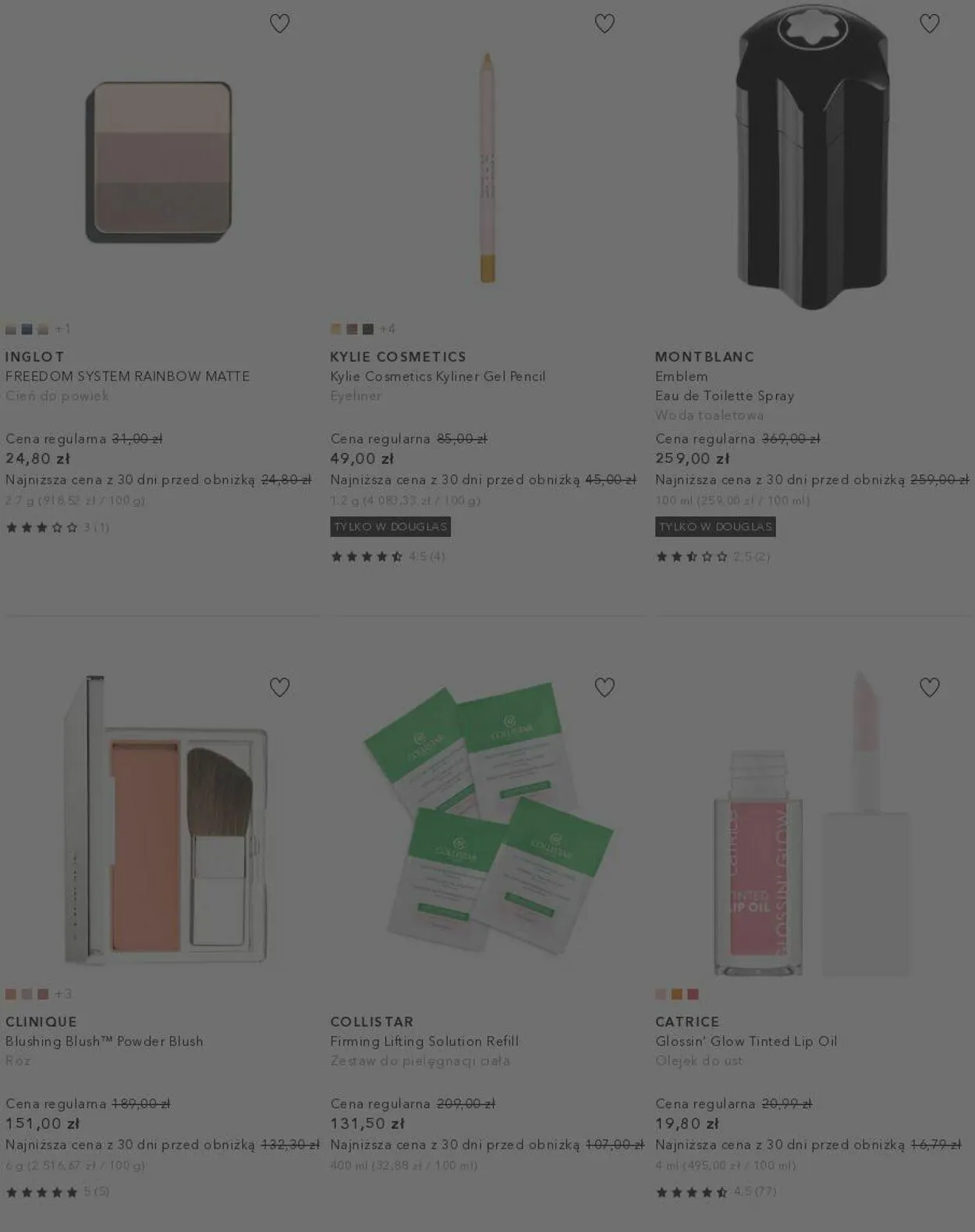The height and width of the screenshot is (1232, 975).
Task: Open Glossin' Glow Tinted Lip Oil link
Action: pyautogui.click(x=746, y=1042)
